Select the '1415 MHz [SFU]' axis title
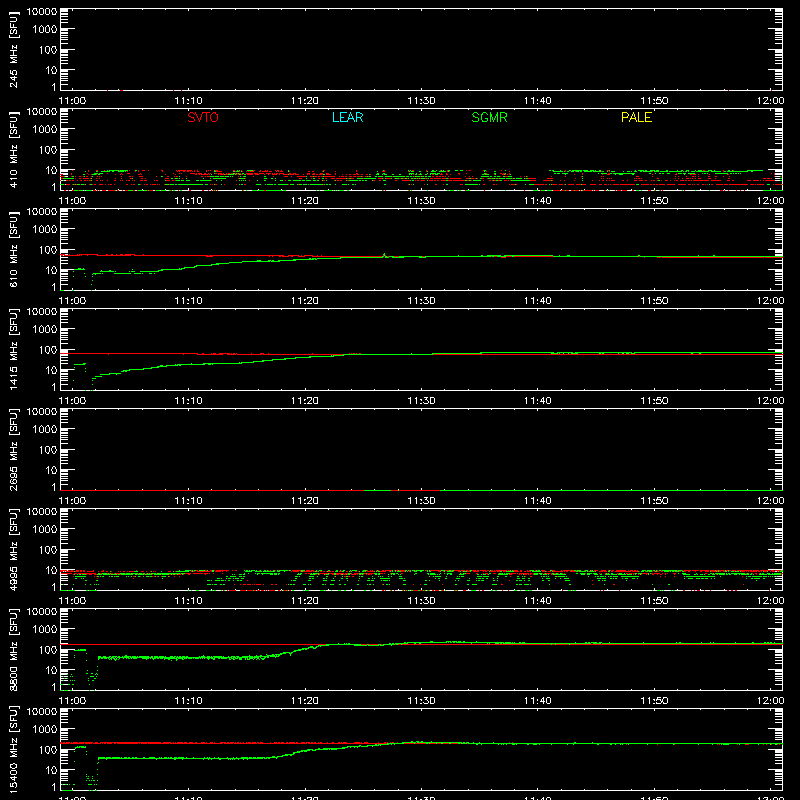Screen dimensions: 800x800 tap(14, 349)
